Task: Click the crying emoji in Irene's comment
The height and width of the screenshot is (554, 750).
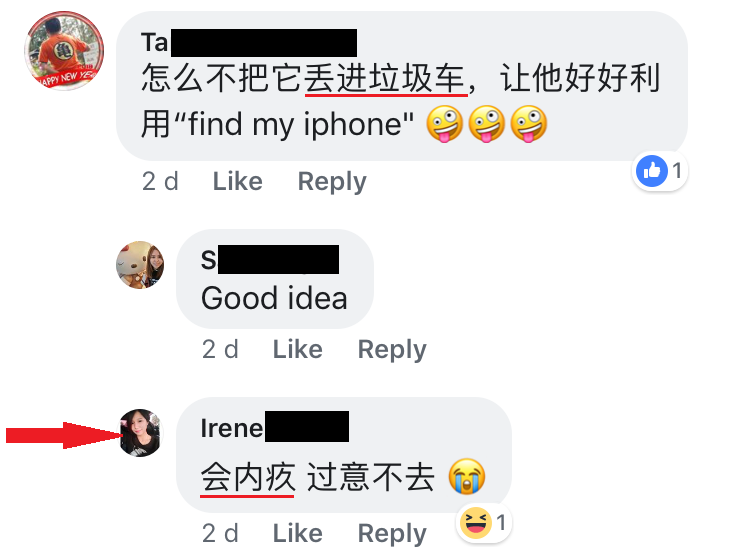Action: point(467,476)
